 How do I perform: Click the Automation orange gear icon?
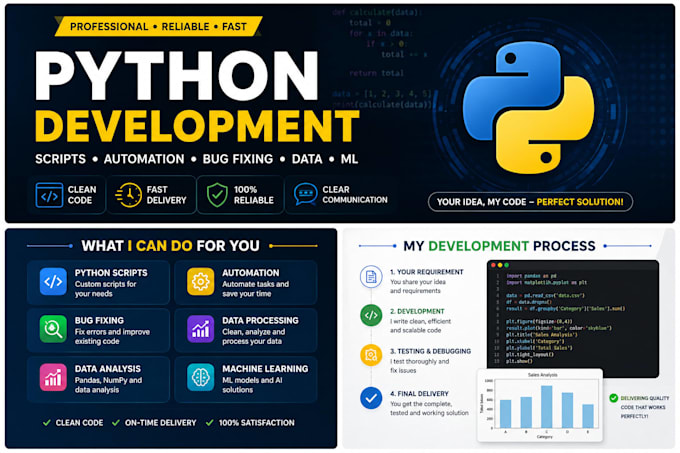click(200, 282)
